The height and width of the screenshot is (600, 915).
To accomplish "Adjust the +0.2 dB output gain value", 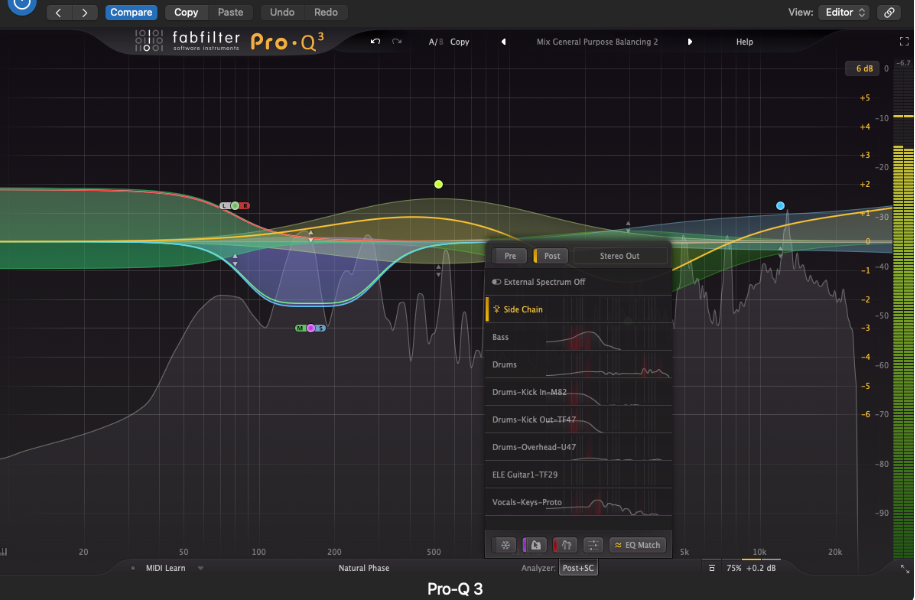I will (x=761, y=568).
